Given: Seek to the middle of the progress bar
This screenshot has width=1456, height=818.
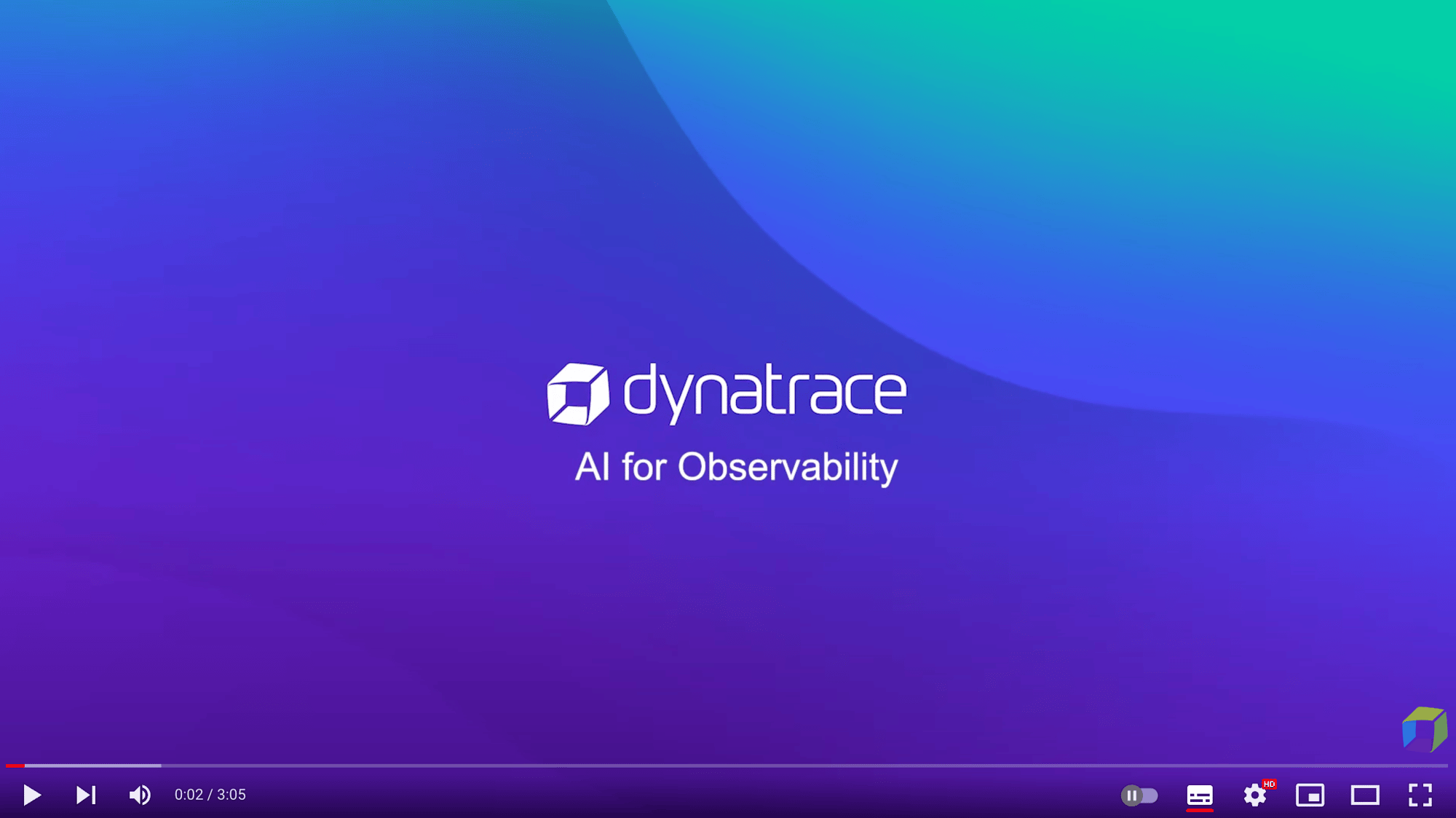Looking at the screenshot, I should (x=727, y=766).
